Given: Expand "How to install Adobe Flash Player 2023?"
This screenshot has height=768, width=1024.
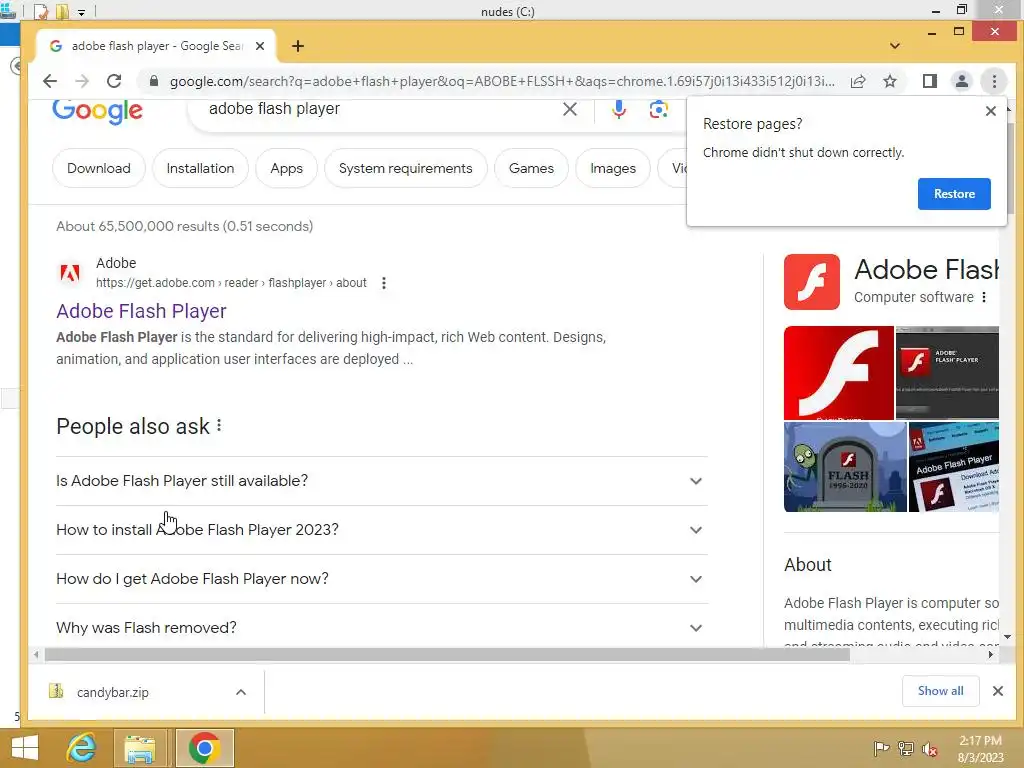Looking at the screenshot, I should pyautogui.click(x=382, y=530).
